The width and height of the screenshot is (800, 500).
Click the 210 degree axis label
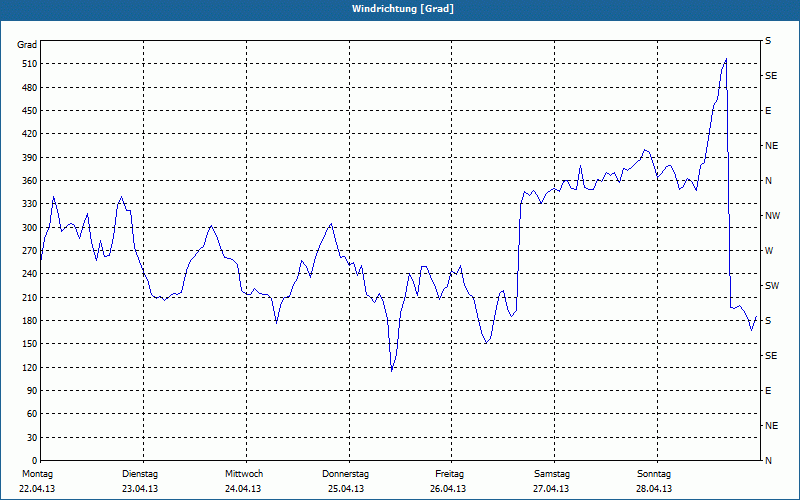coord(30,297)
